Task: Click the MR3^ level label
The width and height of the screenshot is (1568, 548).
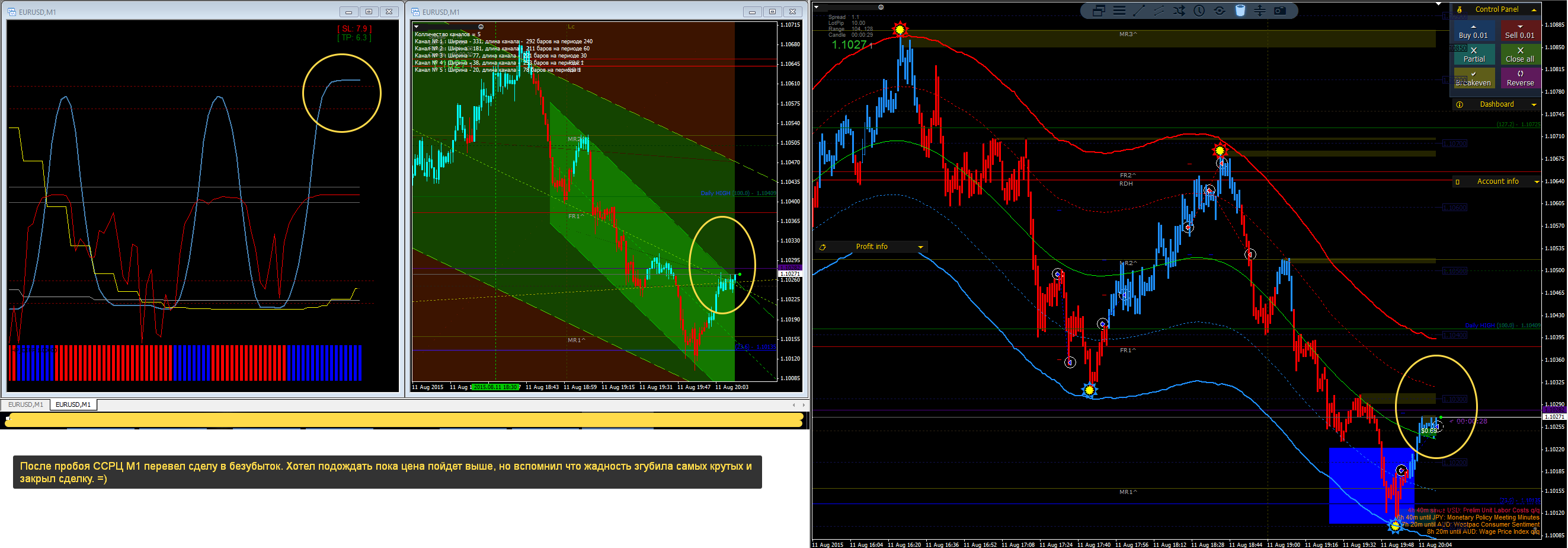Action: click(1128, 35)
